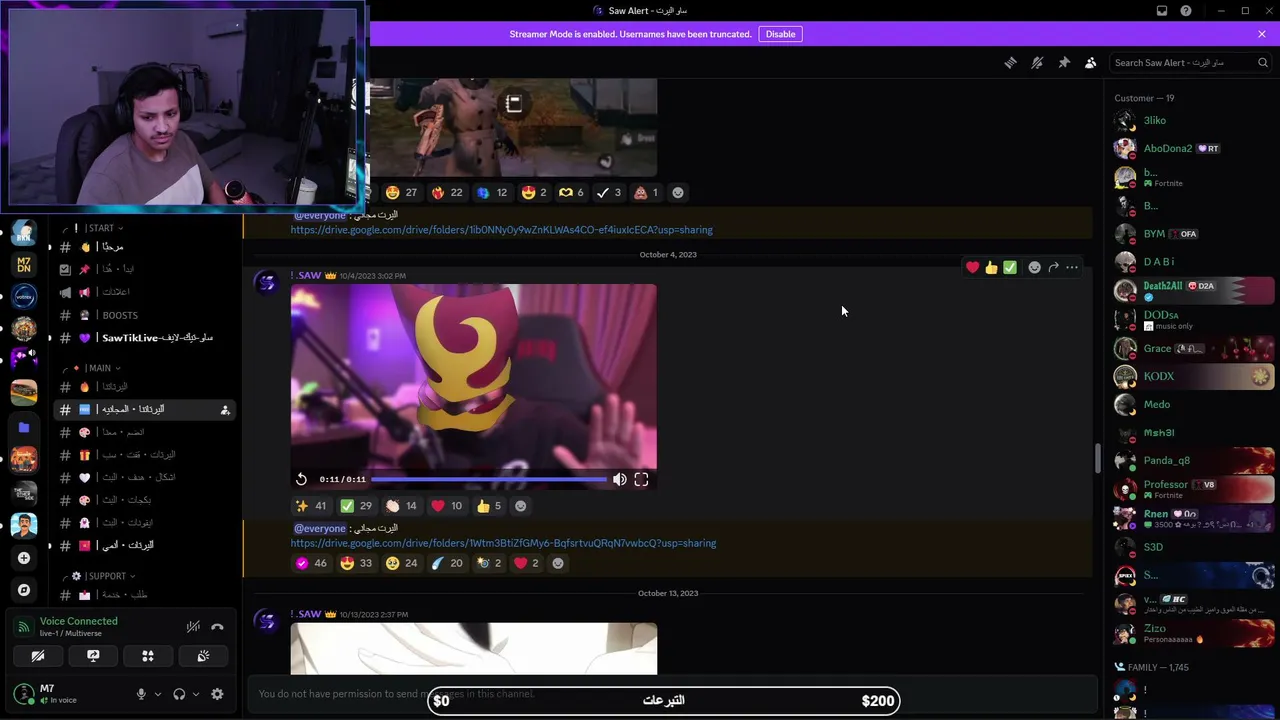The width and height of the screenshot is (1280, 720).
Task: Collapse the START channel category
Action: (x=99, y=228)
